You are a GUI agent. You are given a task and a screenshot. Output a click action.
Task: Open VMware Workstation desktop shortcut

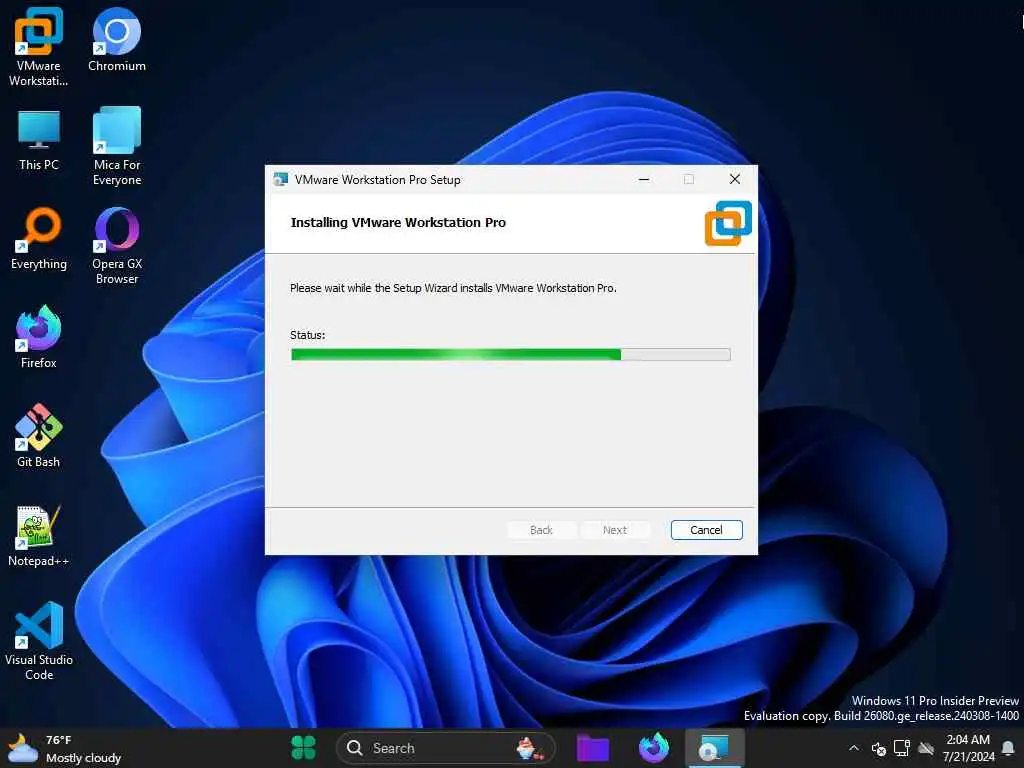[x=39, y=46]
